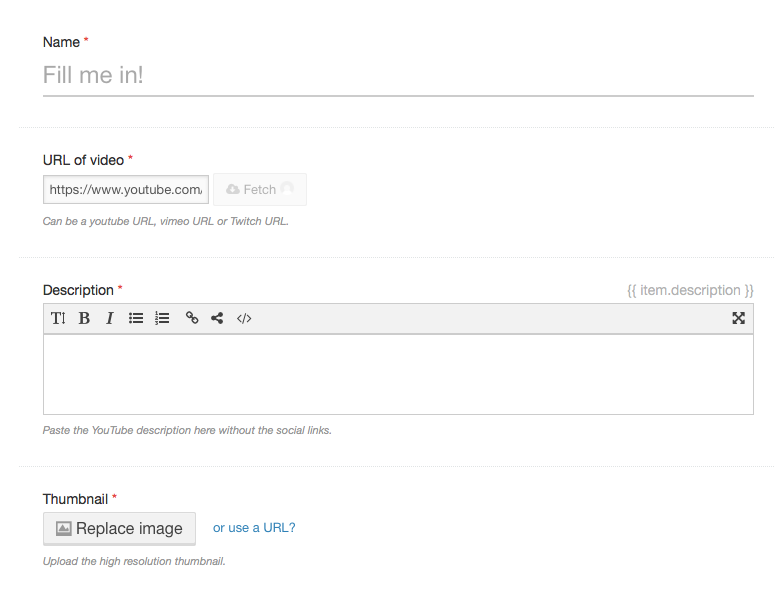Click inside the Description text area
Screen dimensions: 774x590
[397, 374]
